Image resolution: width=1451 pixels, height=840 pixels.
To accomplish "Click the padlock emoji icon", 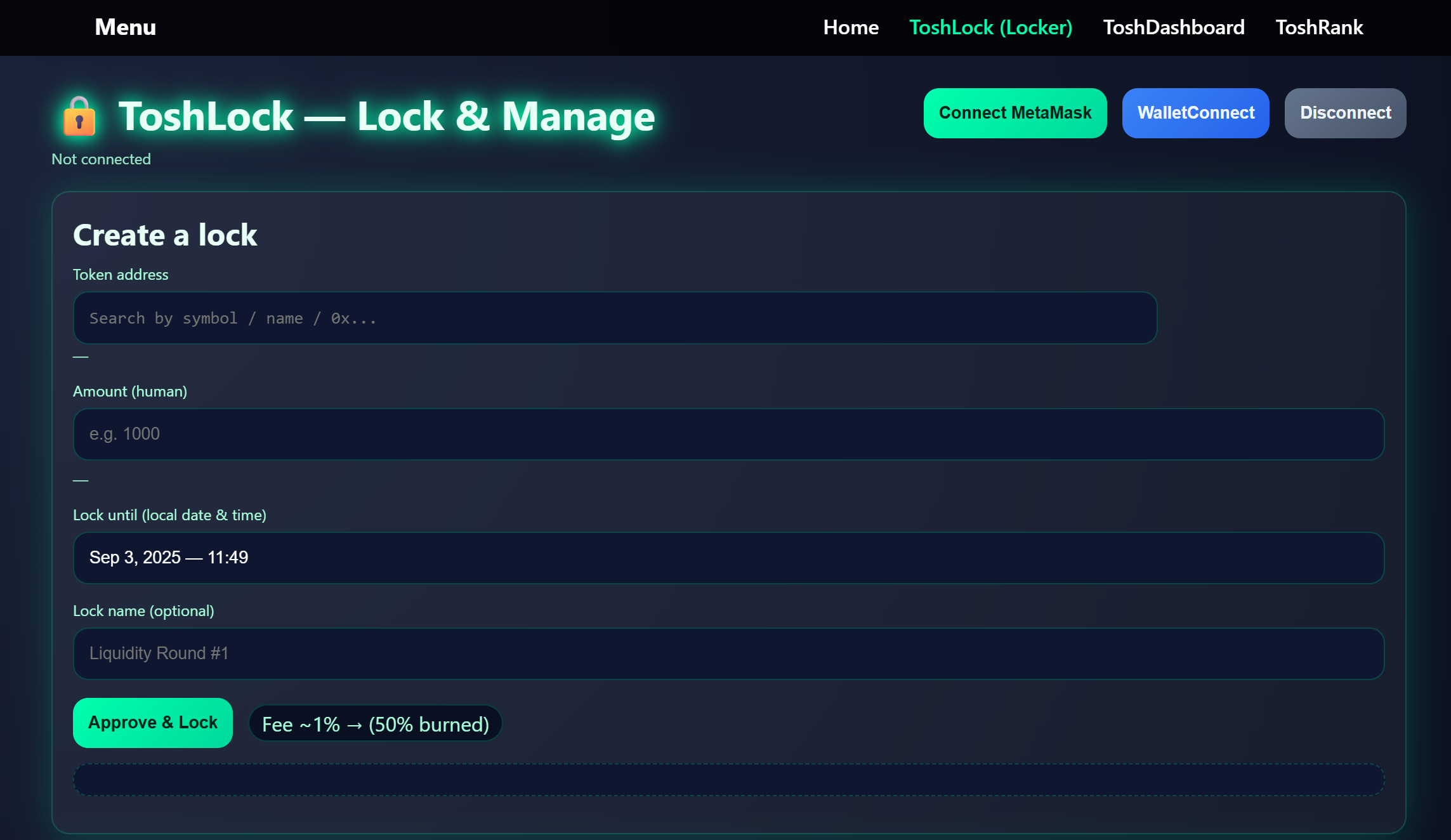I will click(x=79, y=117).
